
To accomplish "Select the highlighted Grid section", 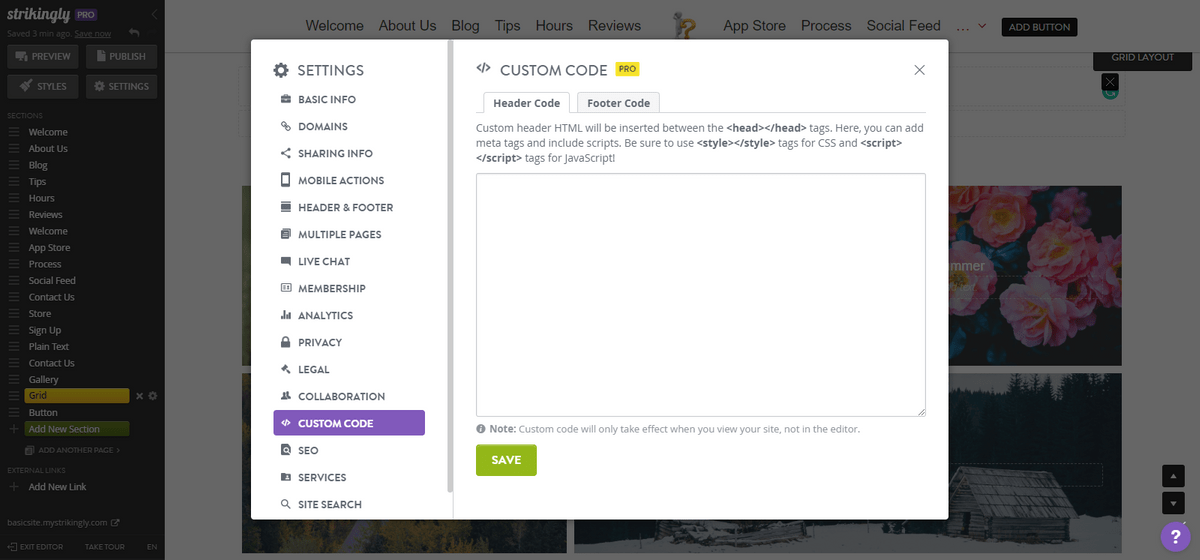I will pyautogui.click(x=78, y=396).
